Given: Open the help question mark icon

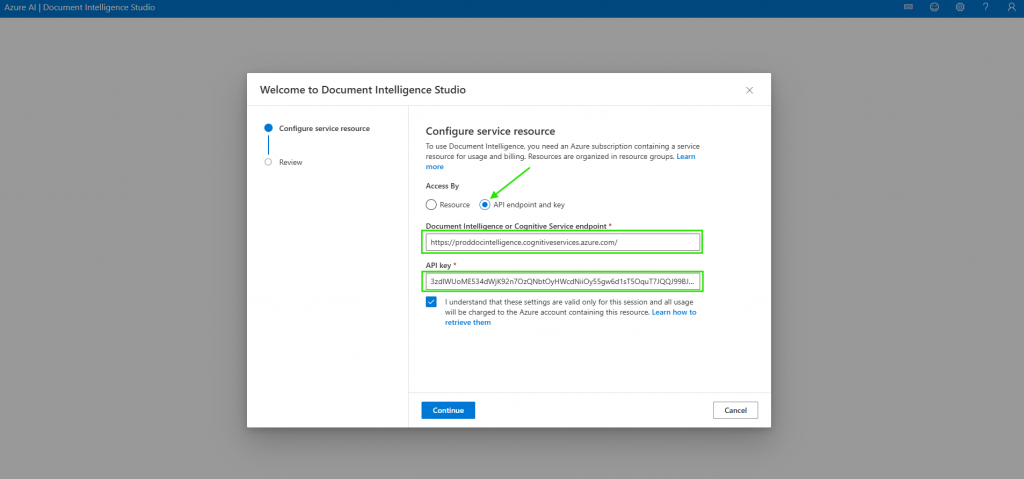Looking at the screenshot, I should tap(986, 7).
